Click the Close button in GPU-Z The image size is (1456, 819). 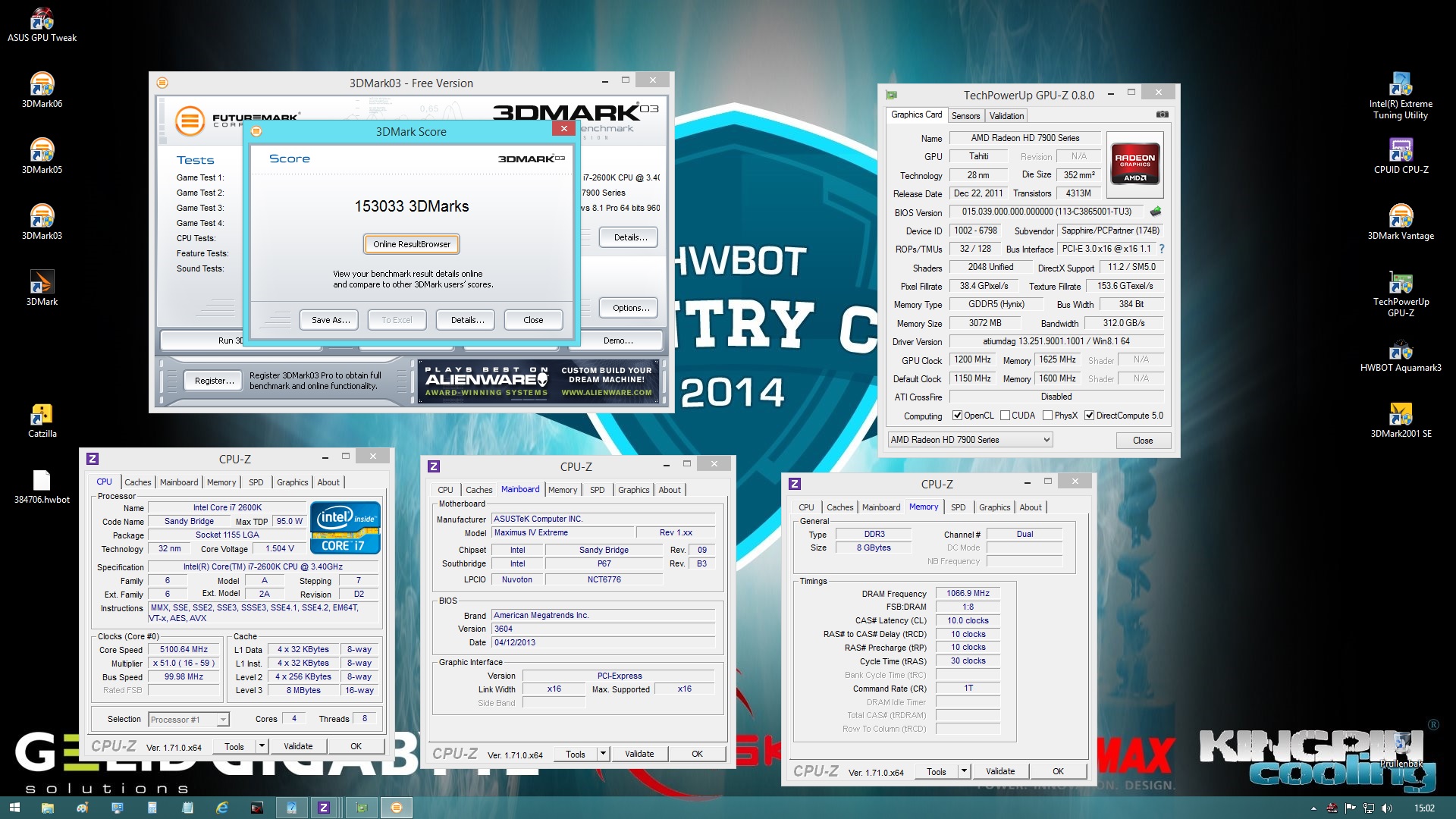(x=1143, y=441)
